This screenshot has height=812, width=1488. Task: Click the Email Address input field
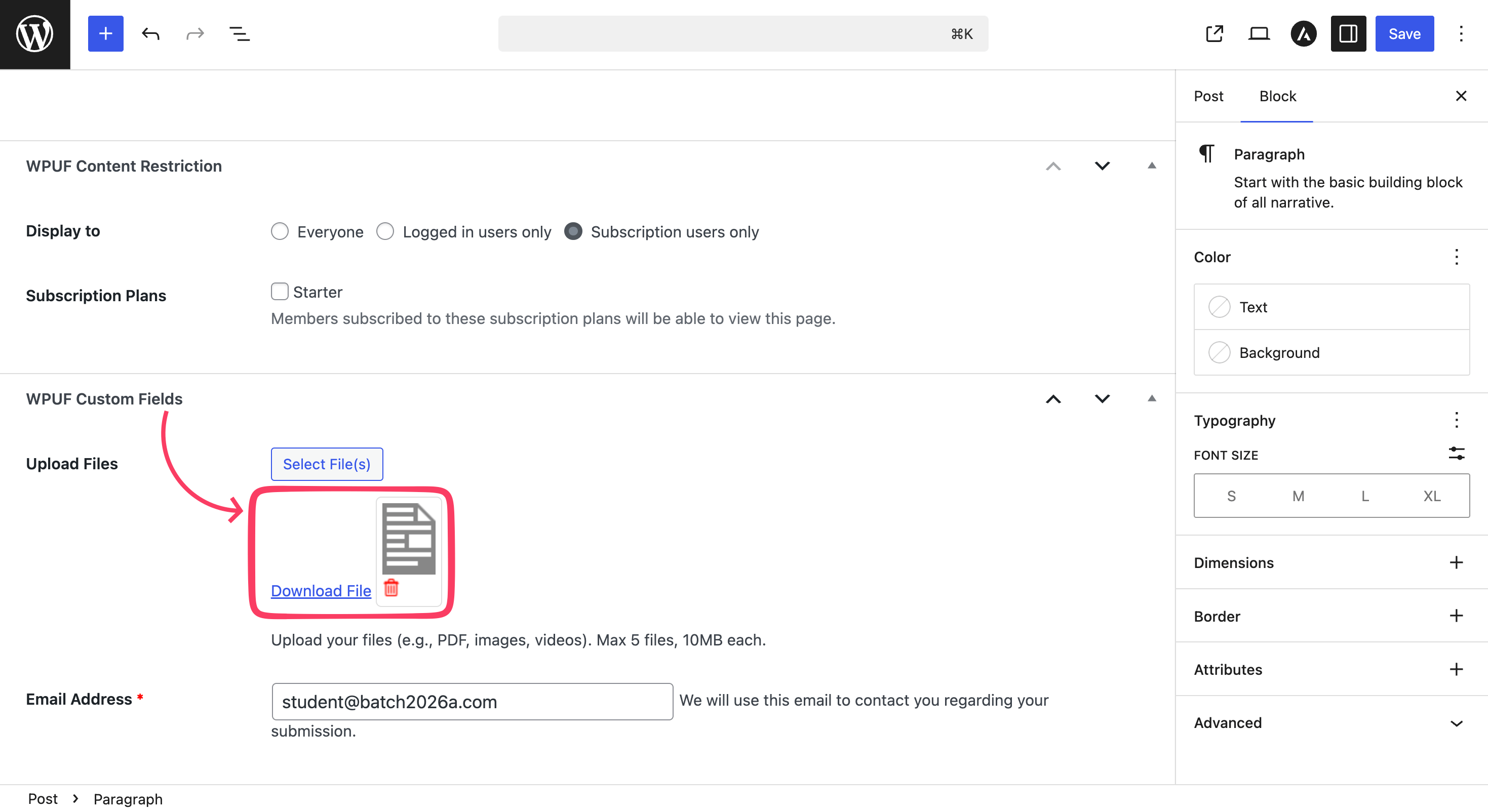click(x=472, y=701)
